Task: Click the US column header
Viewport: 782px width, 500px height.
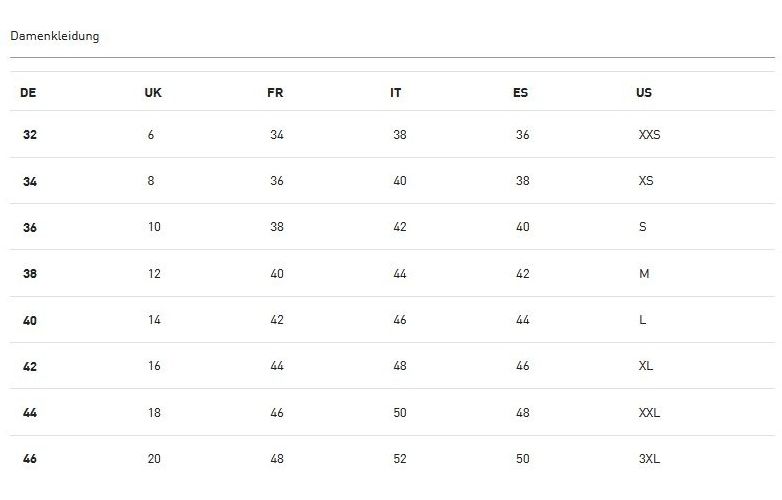Action: [x=644, y=93]
